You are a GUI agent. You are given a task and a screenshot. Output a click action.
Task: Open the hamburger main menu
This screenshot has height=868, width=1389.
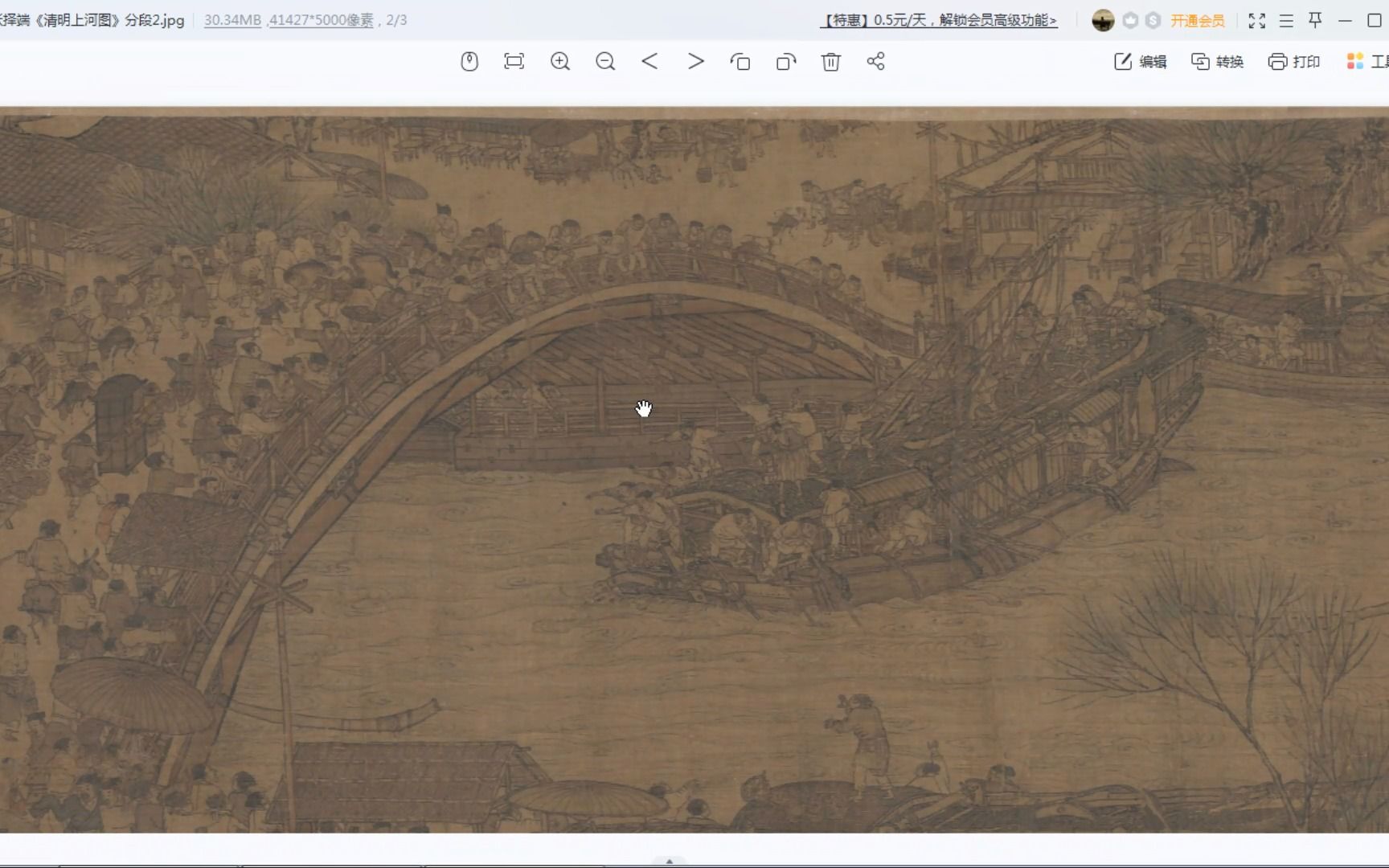1286,21
